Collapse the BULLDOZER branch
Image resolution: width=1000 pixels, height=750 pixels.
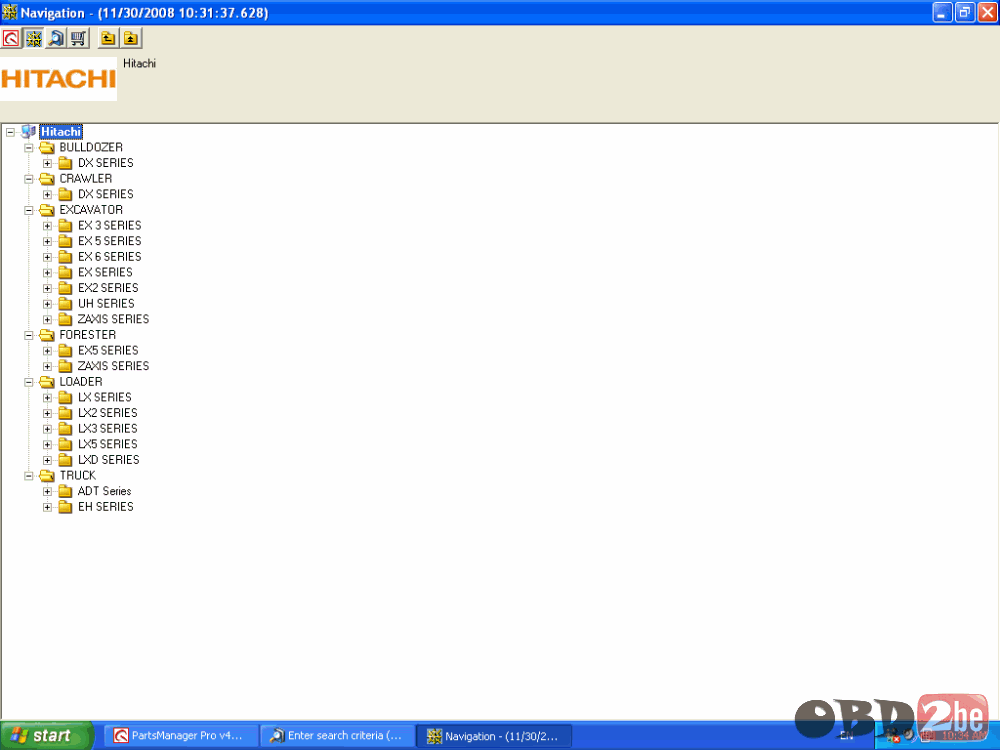29,148
